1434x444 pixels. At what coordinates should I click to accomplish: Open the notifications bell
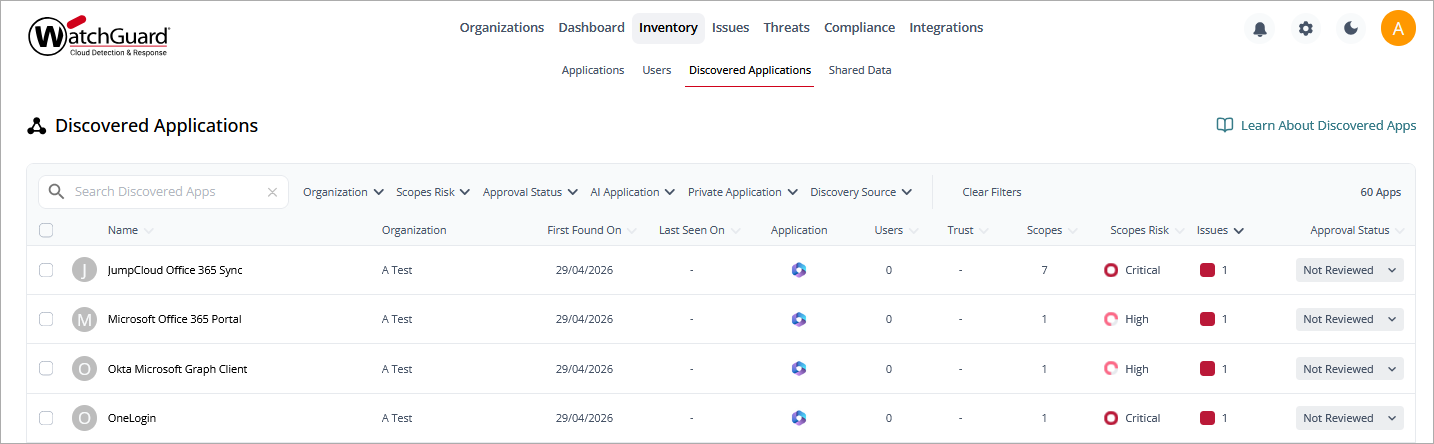1260,28
